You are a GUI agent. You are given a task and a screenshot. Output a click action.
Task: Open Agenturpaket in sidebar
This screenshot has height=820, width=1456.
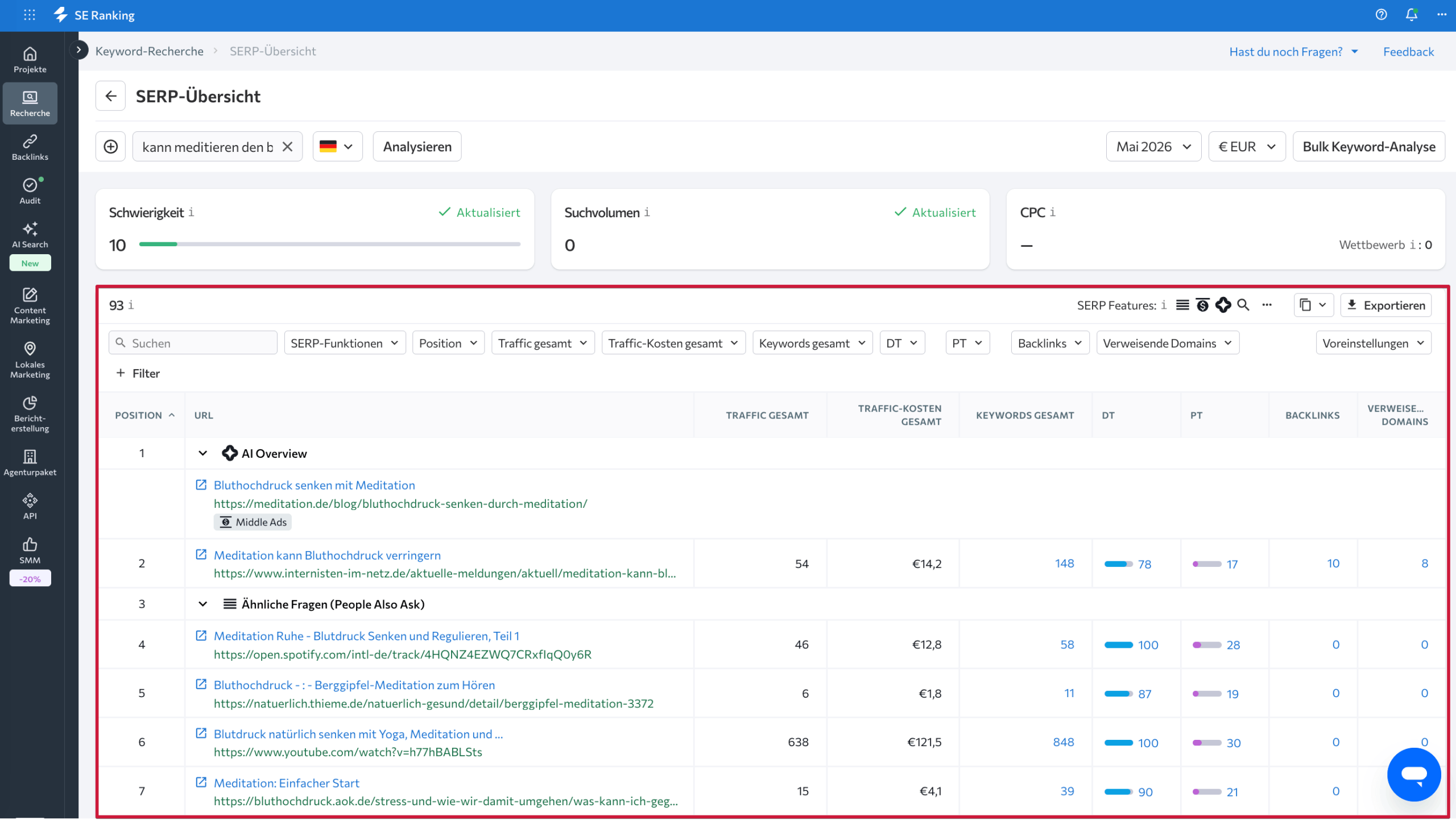pos(30,463)
